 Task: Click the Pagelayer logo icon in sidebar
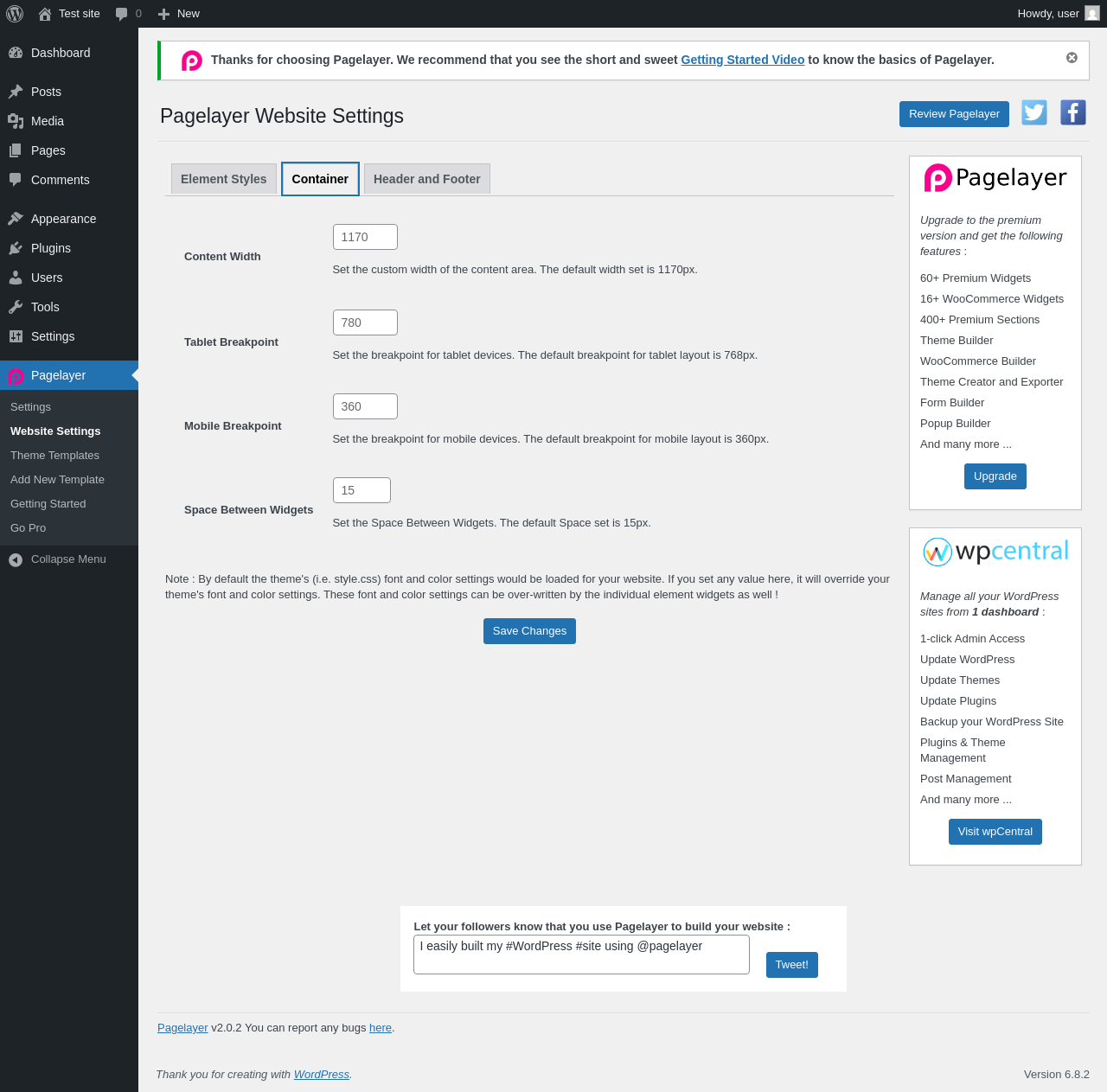pyautogui.click(x=16, y=376)
